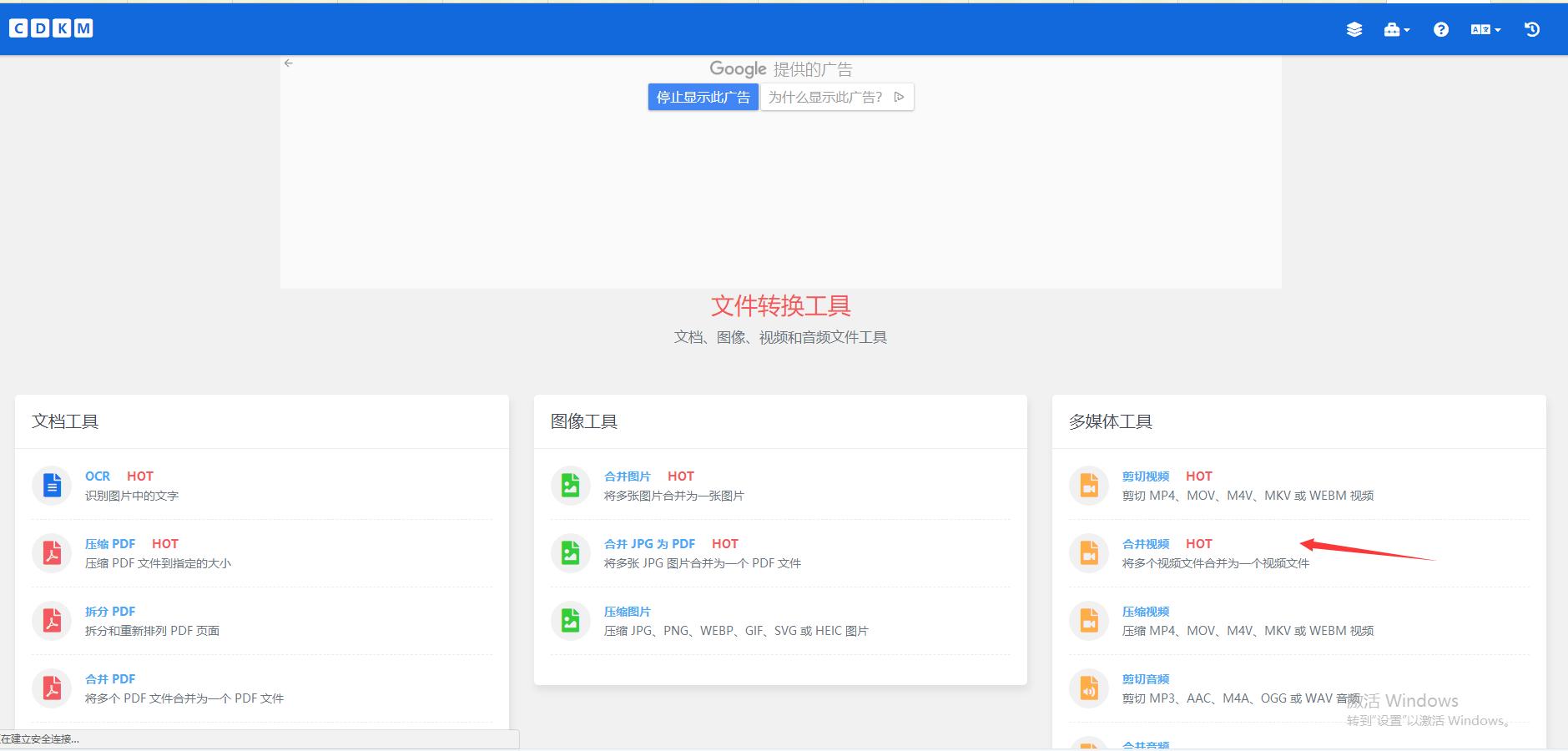
Task: Click the OCR document icon
Action: (52, 485)
